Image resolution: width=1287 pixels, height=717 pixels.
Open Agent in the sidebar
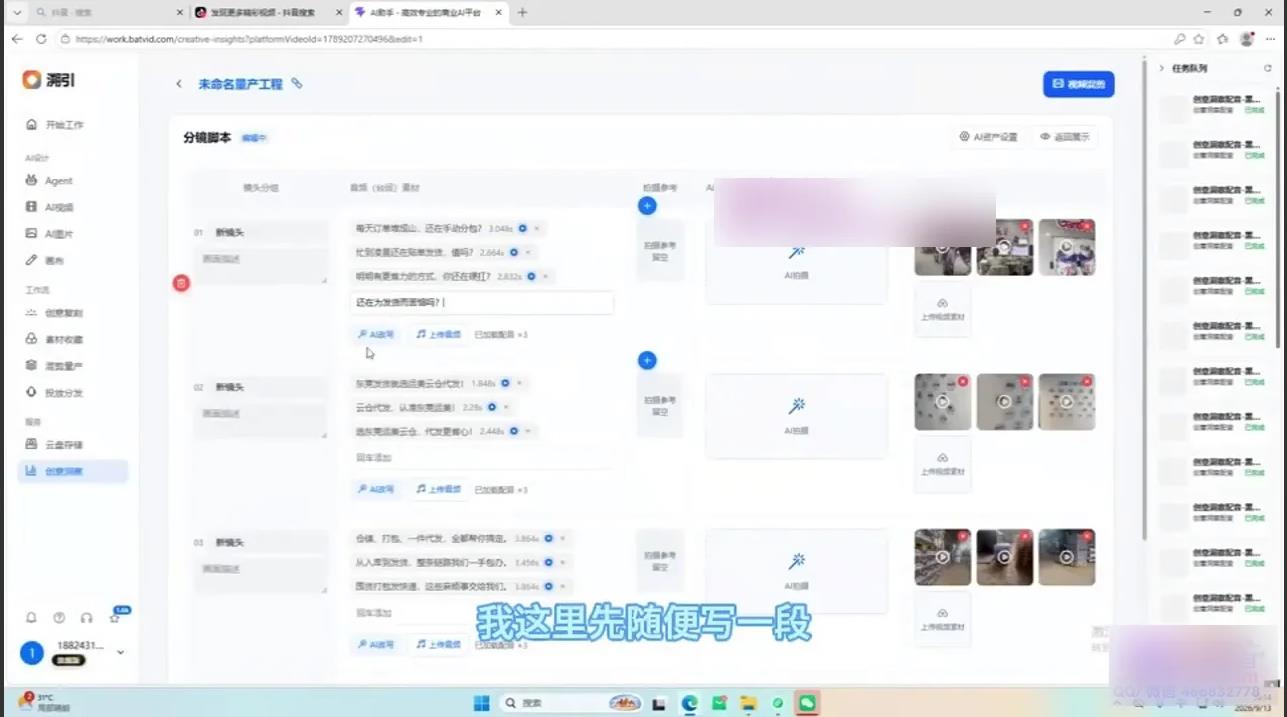(x=58, y=181)
